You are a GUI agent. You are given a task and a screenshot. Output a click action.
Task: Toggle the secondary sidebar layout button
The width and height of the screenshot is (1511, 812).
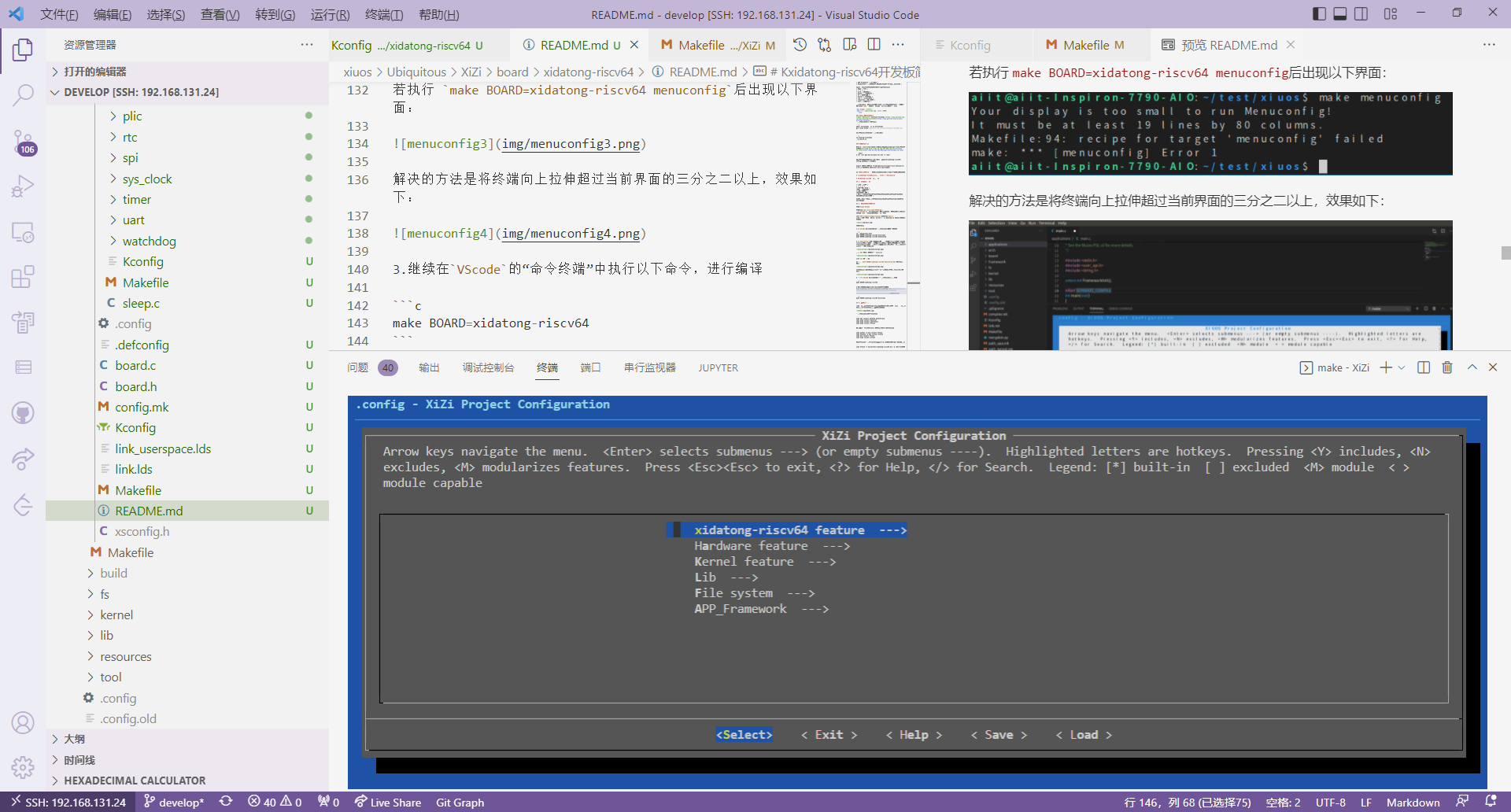coord(1361,14)
